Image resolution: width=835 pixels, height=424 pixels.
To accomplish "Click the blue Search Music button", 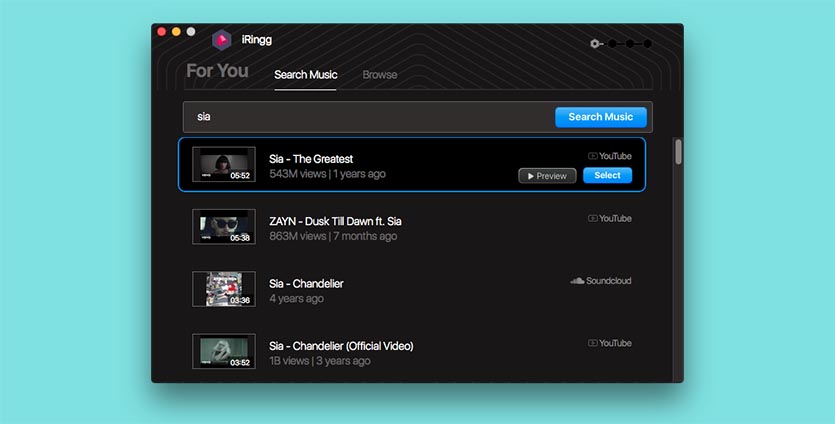I will pyautogui.click(x=601, y=117).
